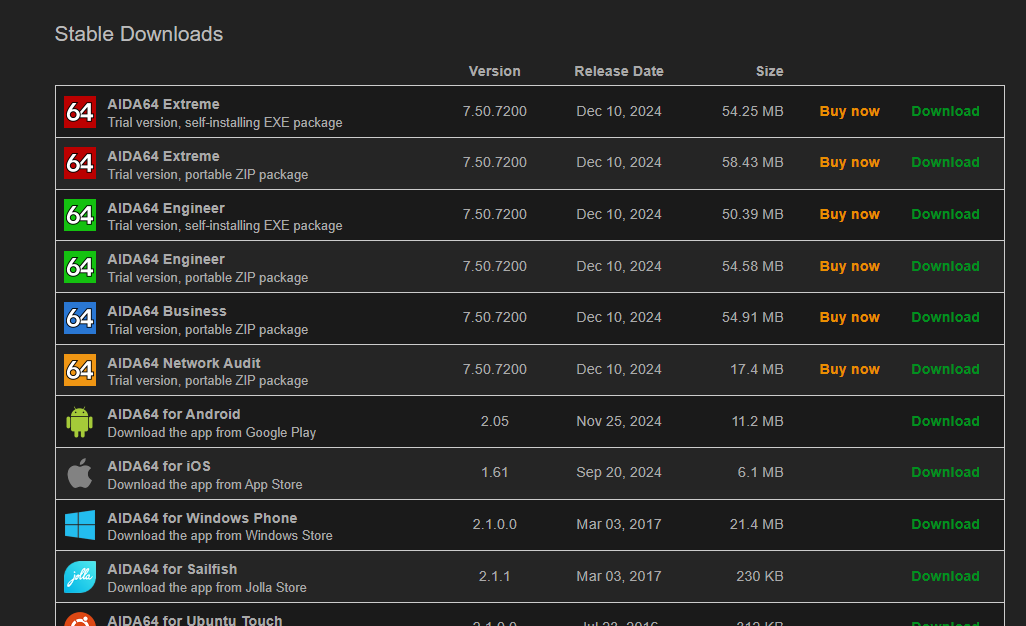Download AIDA64 Extreme self-installing EXE package
1026x626 pixels.
(x=945, y=112)
